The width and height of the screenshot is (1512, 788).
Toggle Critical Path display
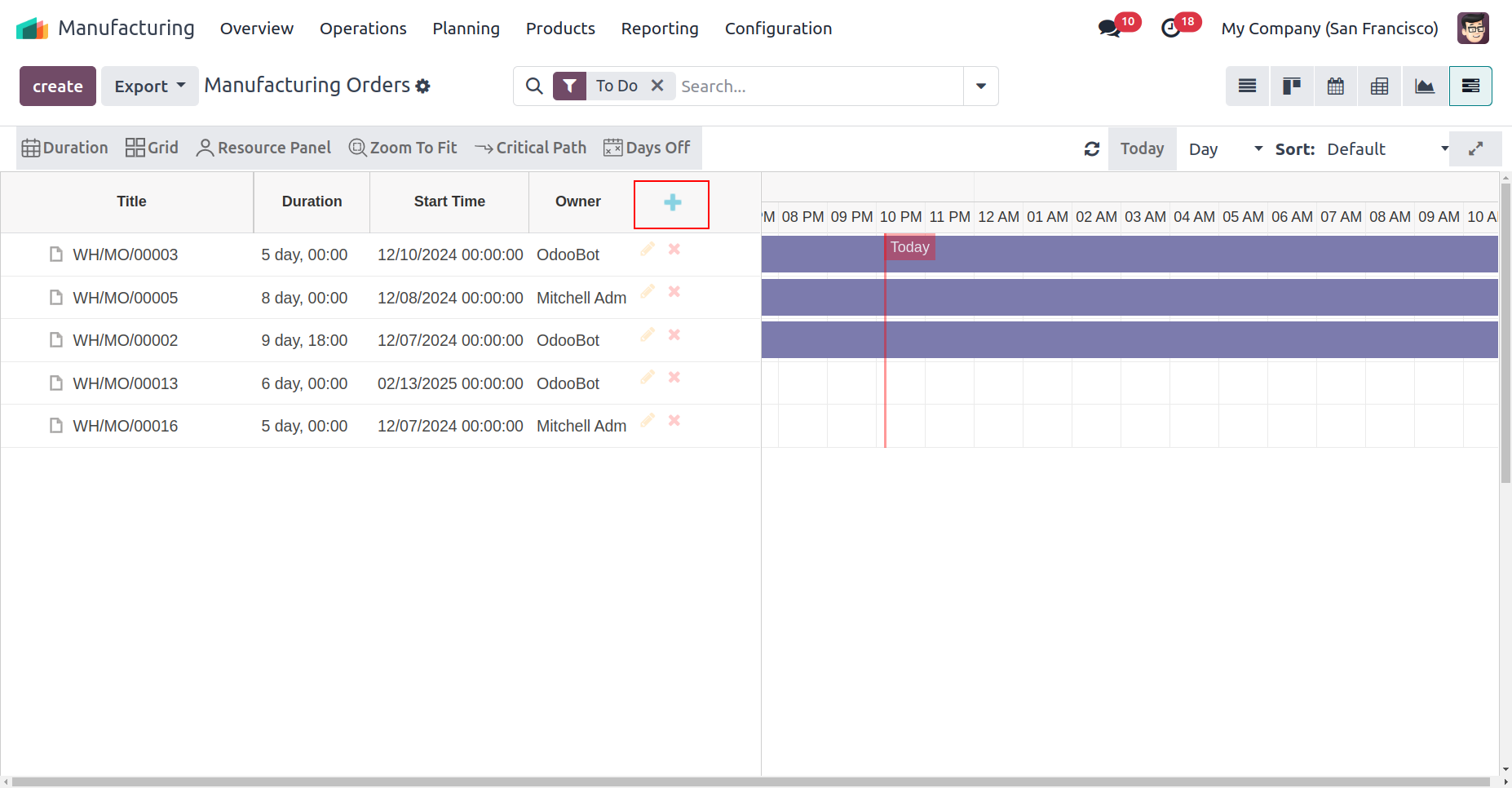coord(530,148)
